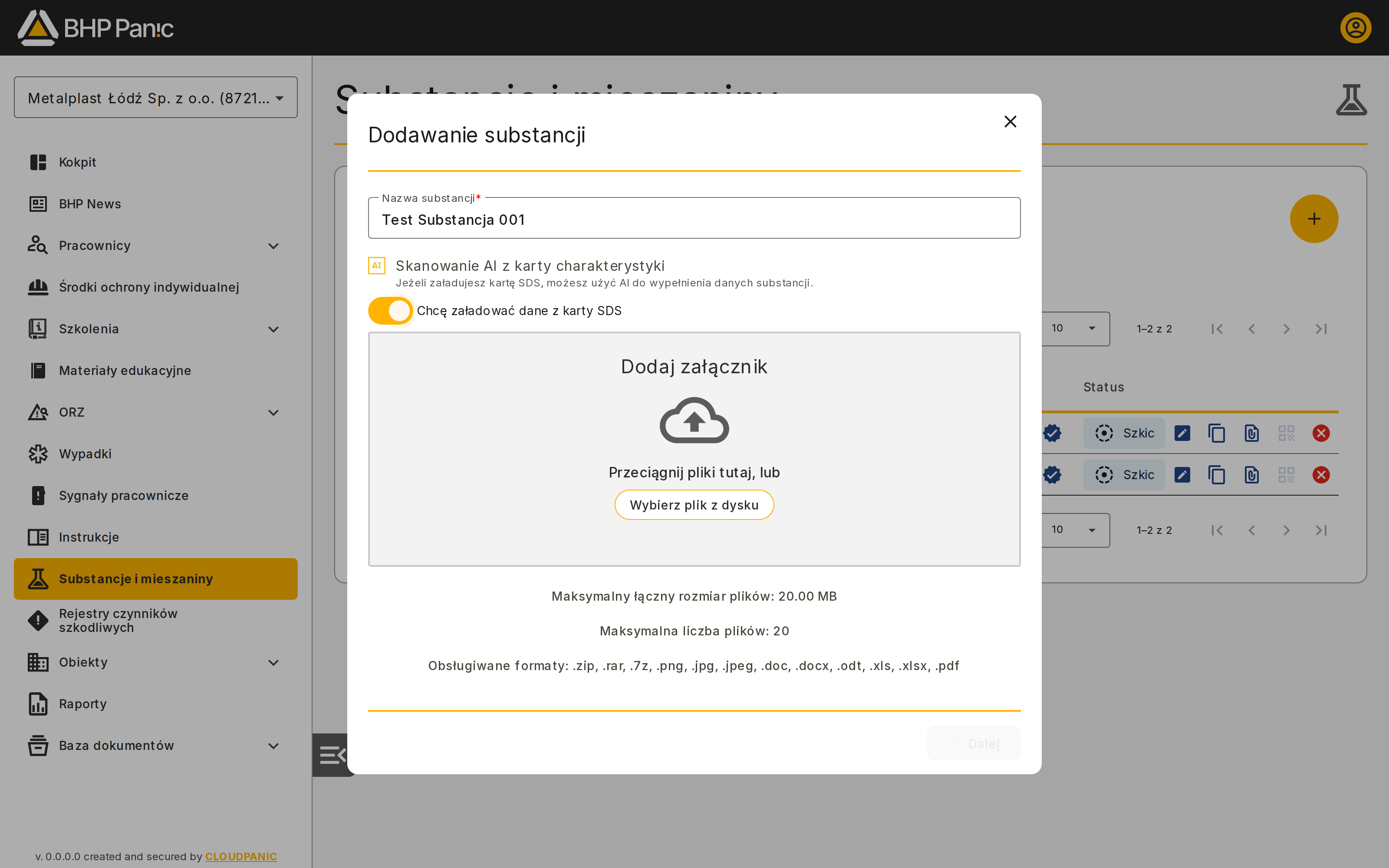Click the Sygnały pracownicze alert icon
The width and height of the screenshot is (1389, 868).
(x=38, y=496)
